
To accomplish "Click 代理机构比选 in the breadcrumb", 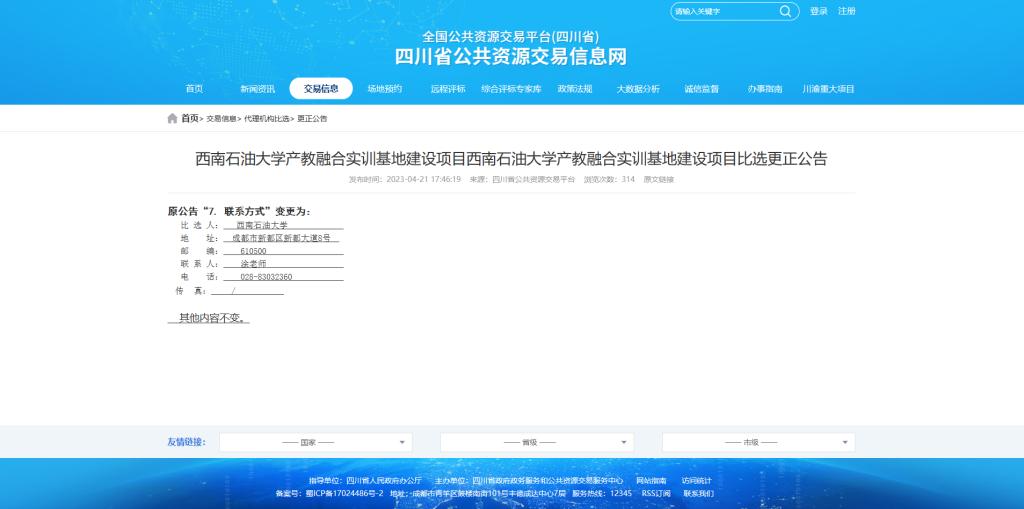I will coord(266,119).
